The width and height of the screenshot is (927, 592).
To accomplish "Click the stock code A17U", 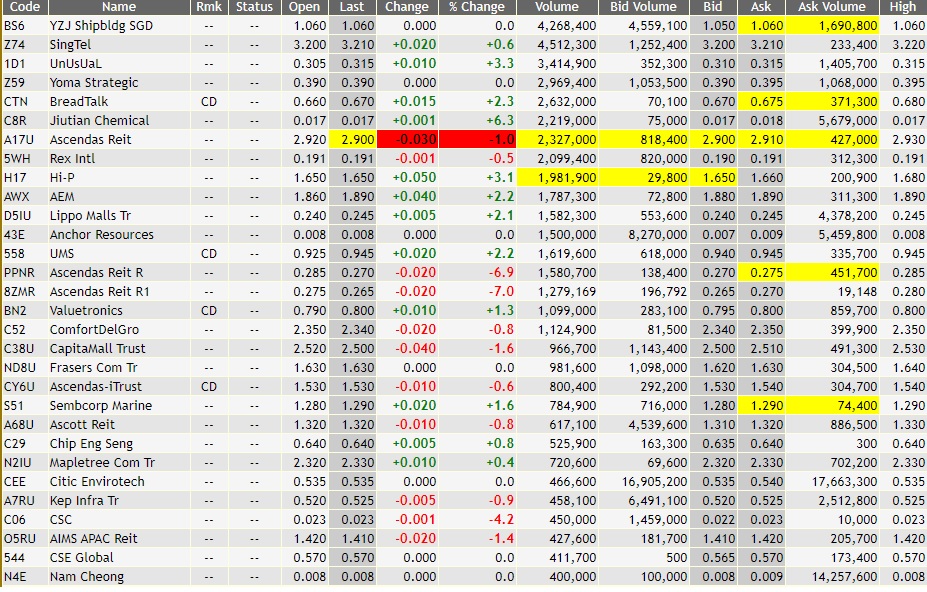I will [18, 140].
